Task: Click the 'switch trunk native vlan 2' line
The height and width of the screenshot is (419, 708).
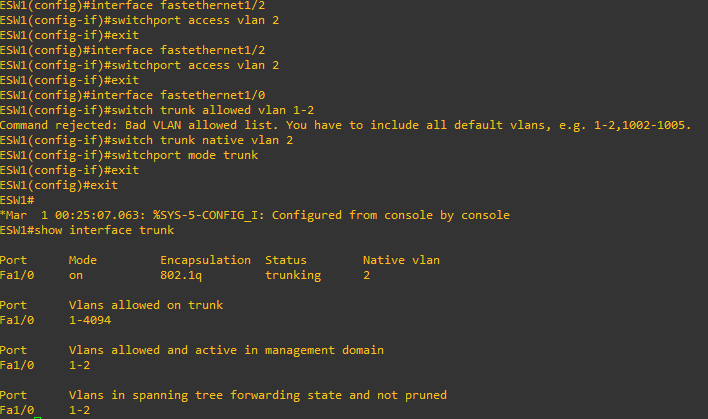Action: (146, 140)
